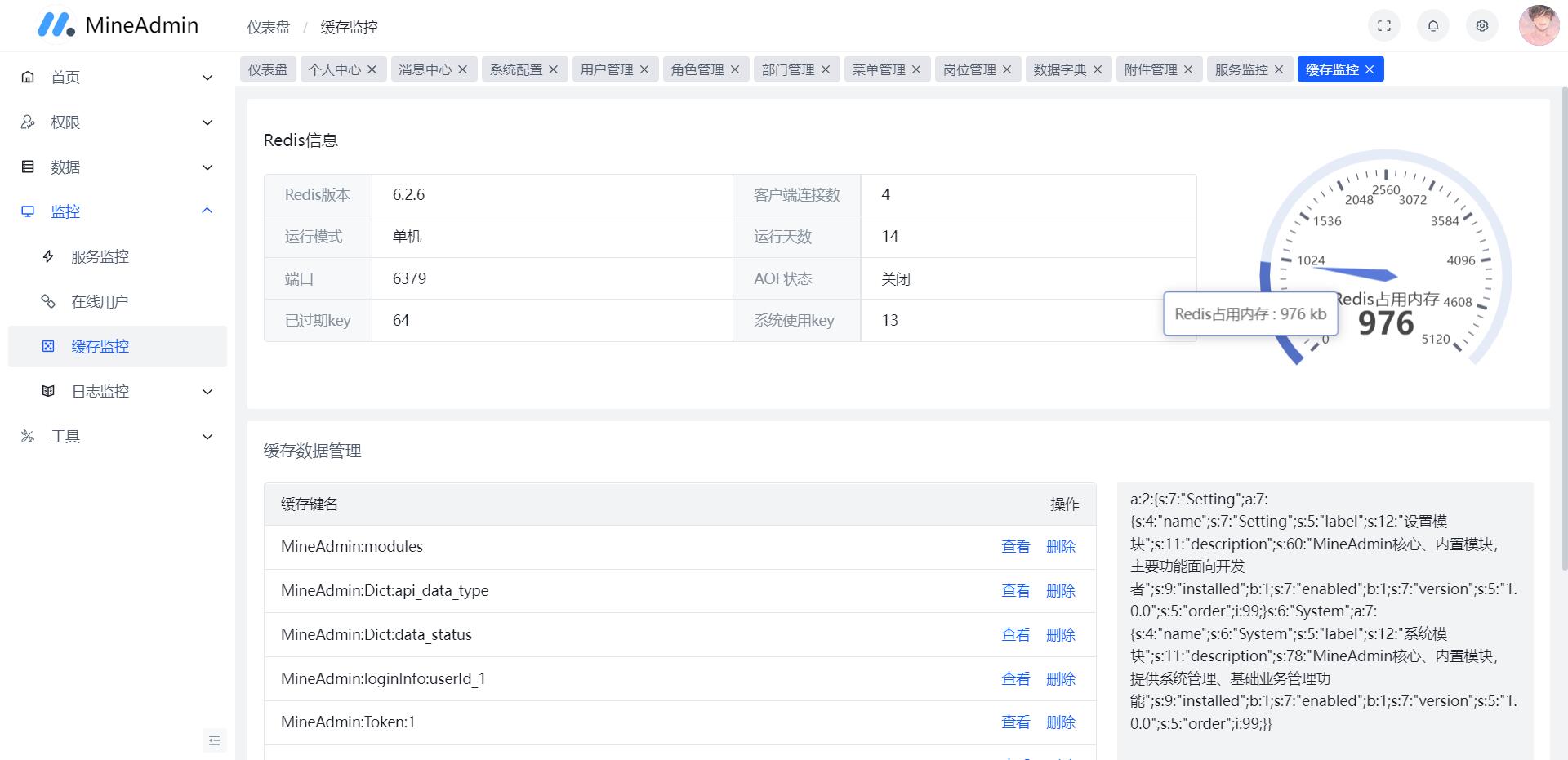The image size is (1568, 760).
Task: Click the 服务监控 lightning icon
Action: (x=48, y=256)
